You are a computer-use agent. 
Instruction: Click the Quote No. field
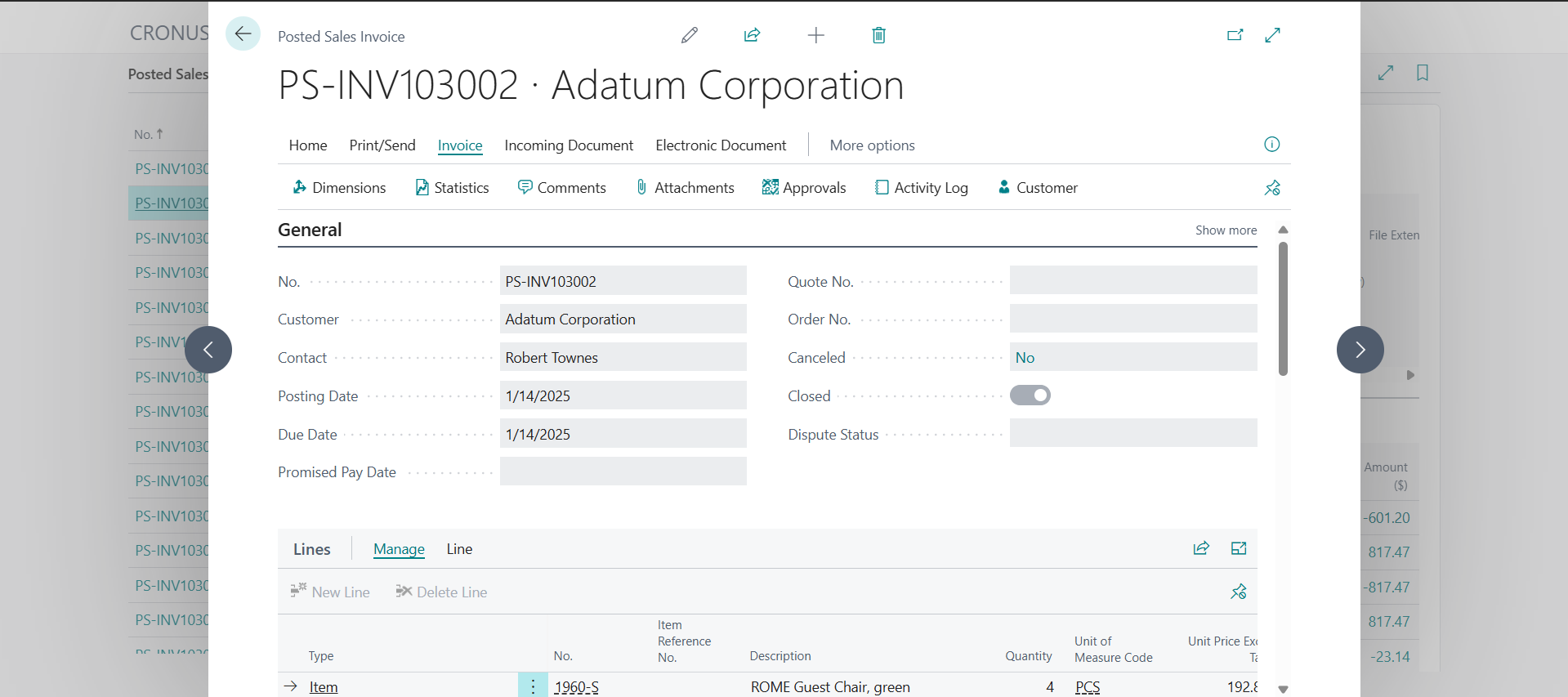coord(1133,281)
